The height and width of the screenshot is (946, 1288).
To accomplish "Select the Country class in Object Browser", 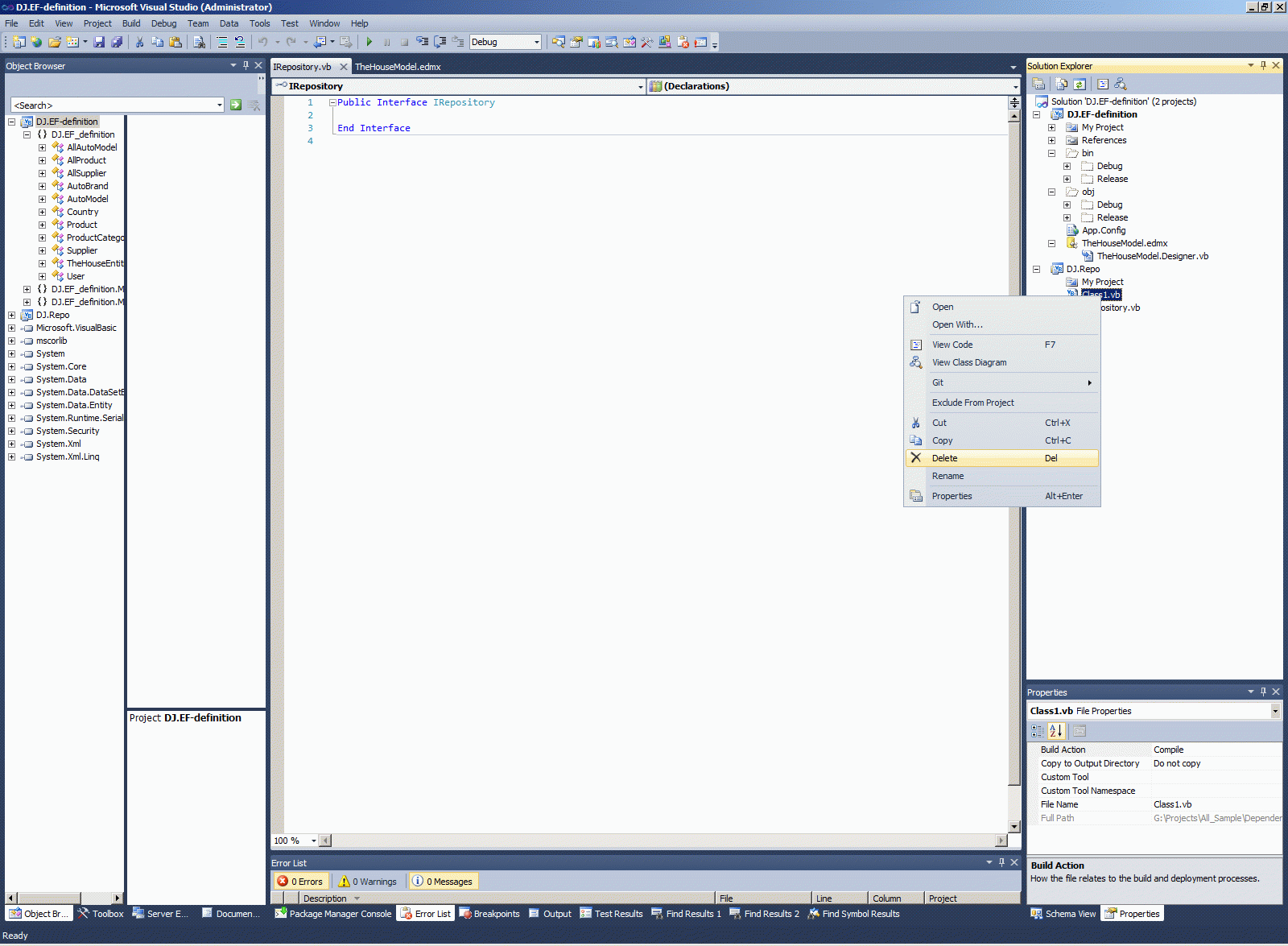I will tap(82, 212).
